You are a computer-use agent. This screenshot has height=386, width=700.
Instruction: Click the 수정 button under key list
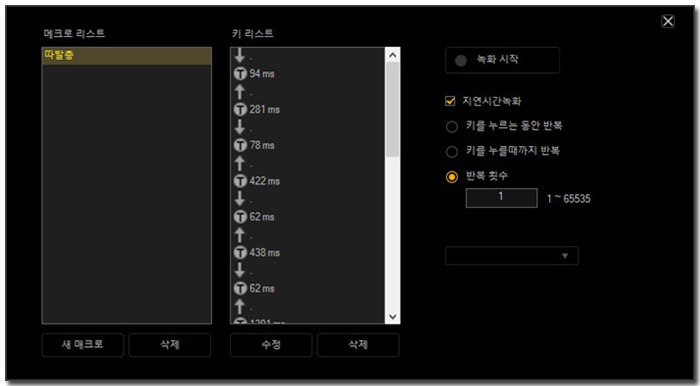point(271,345)
